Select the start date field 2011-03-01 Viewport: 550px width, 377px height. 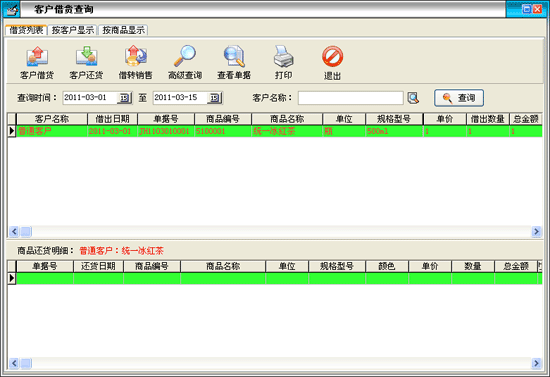click(x=90, y=97)
